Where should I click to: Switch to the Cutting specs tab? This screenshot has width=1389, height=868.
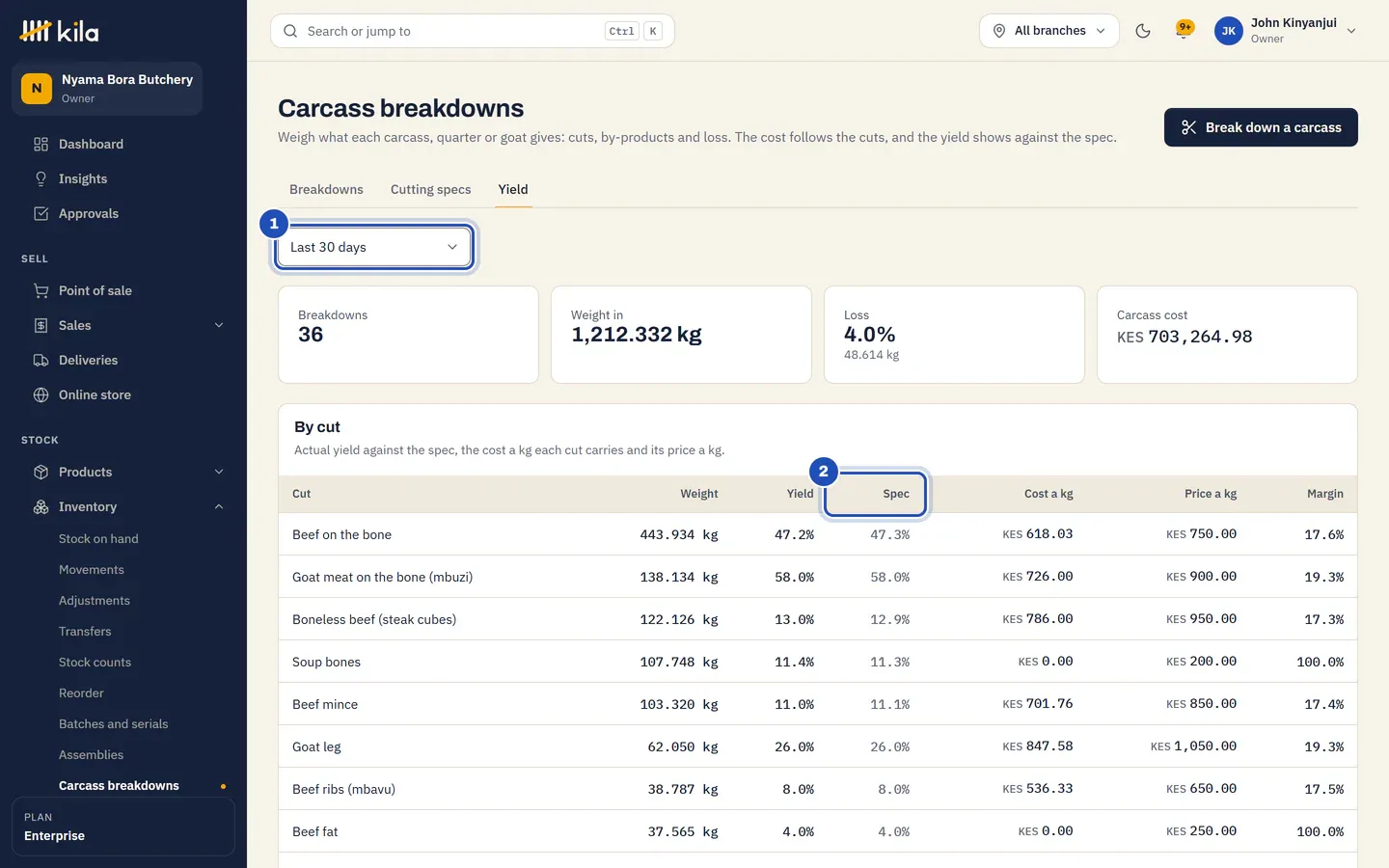[431, 189]
